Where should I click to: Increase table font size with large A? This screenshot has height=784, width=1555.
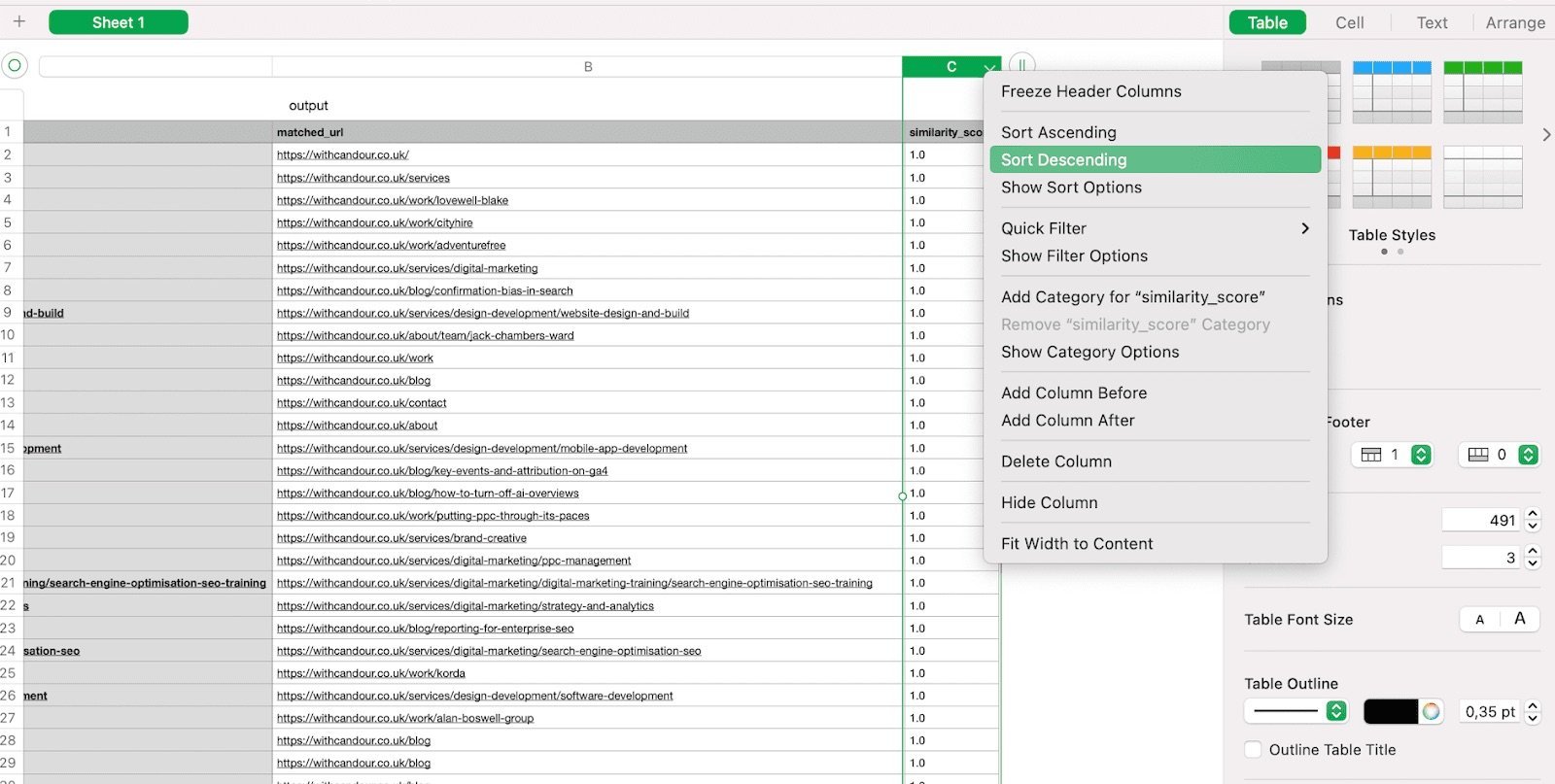(1520, 619)
